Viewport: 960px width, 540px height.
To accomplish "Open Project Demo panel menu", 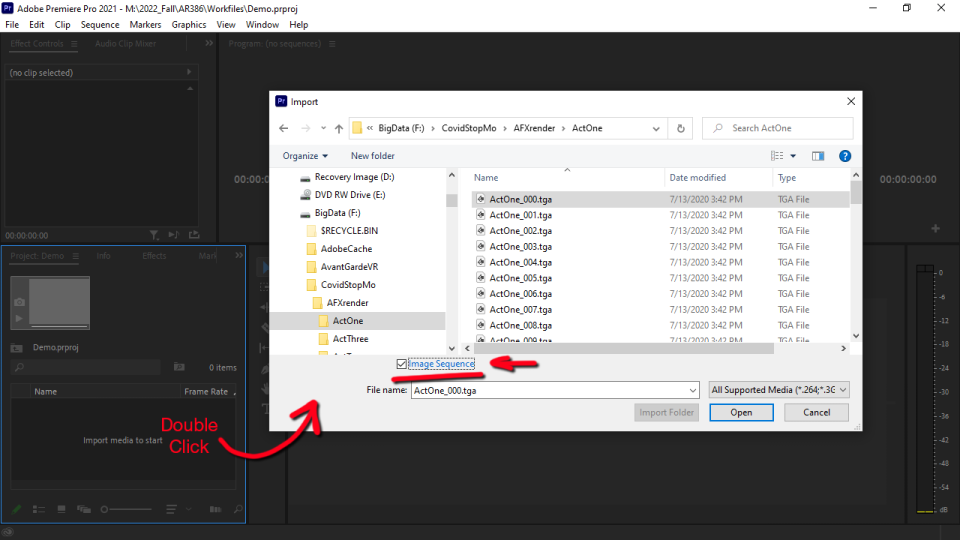I will pos(75,256).
